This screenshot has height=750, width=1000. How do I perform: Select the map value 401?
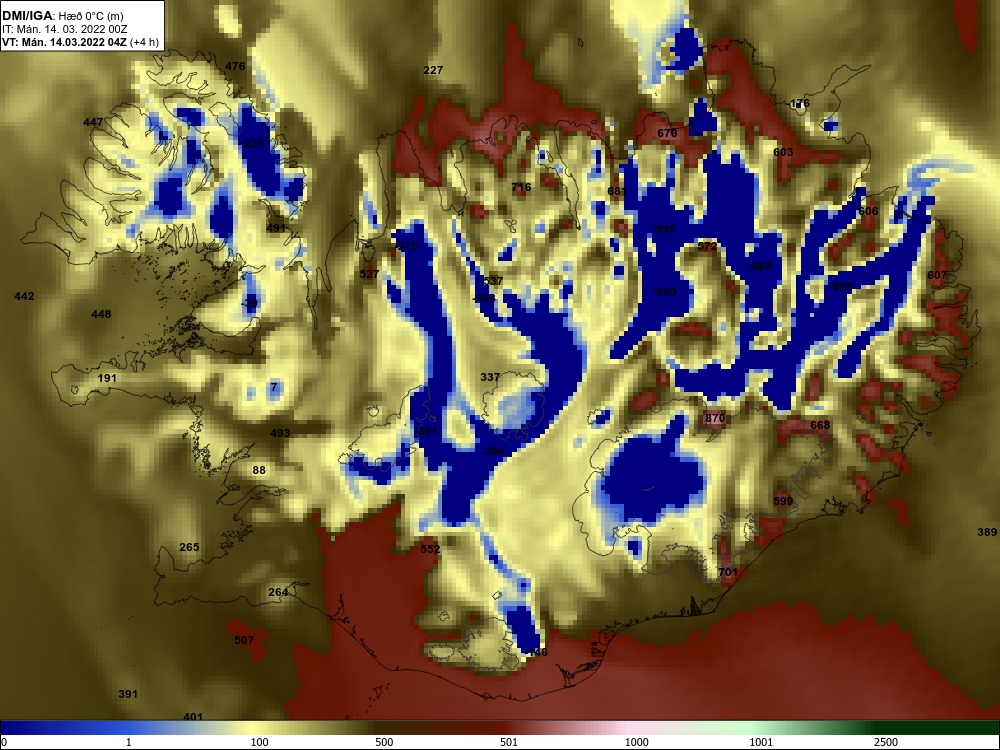[193, 717]
